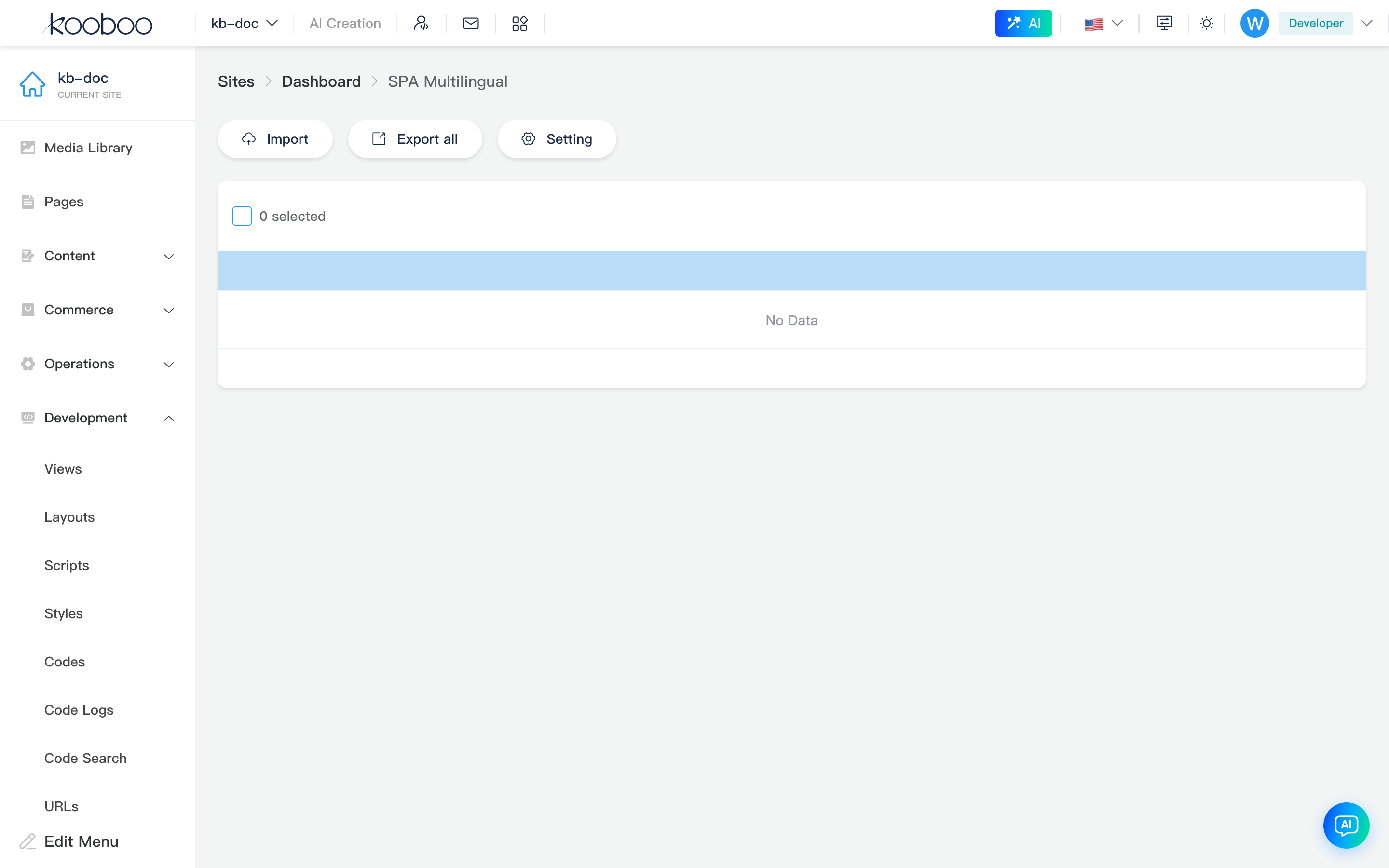Viewport: 1389px width, 868px height.
Task: Click SPA Multilingual breadcrumb text
Action: pyautogui.click(x=447, y=81)
